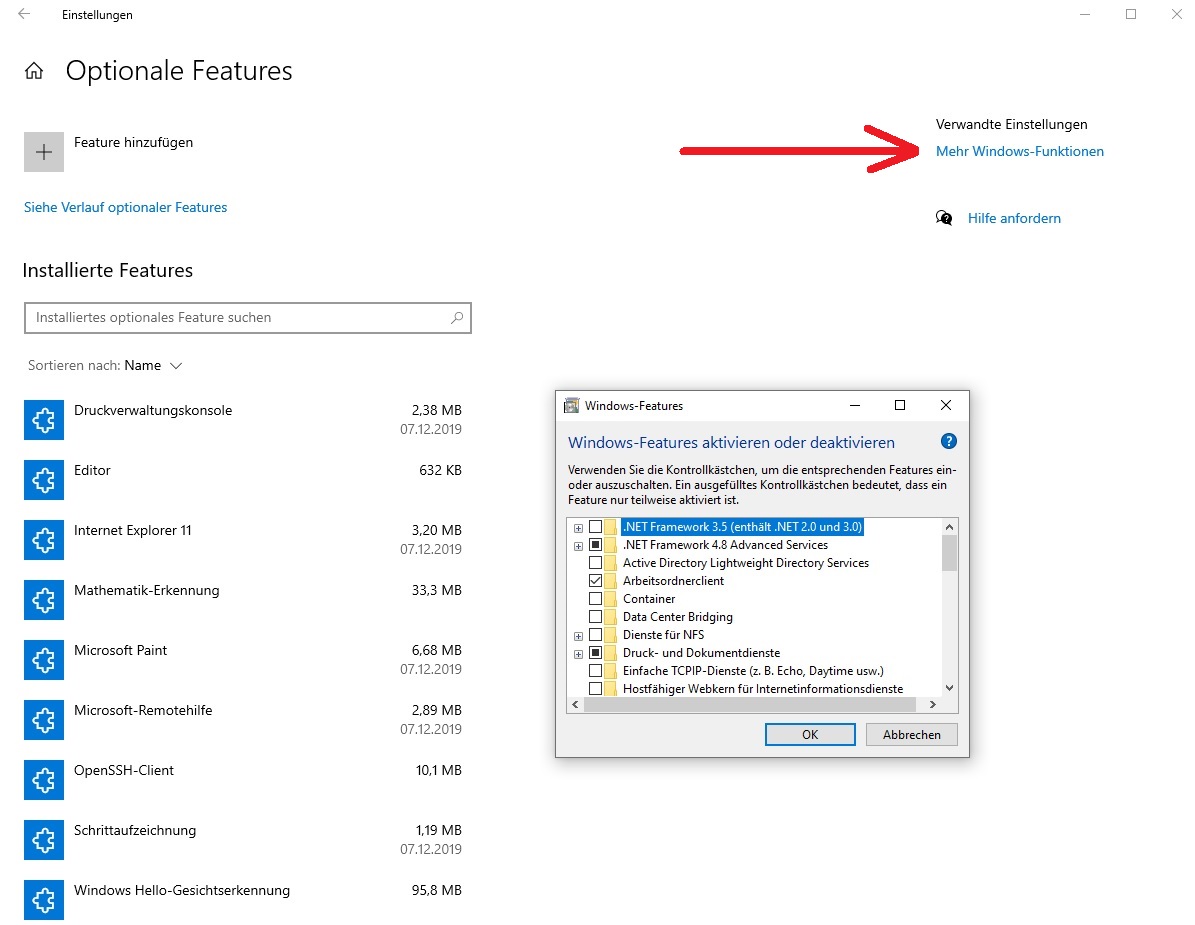Select the Mathematik-Erkennung feature icon
Viewport: 1195px width, 925px height.
click(x=43, y=600)
